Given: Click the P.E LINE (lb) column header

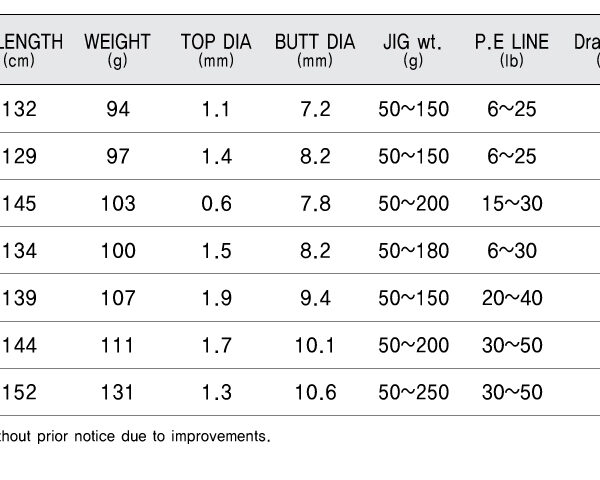Looking at the screenshot, I should (512, 51).
